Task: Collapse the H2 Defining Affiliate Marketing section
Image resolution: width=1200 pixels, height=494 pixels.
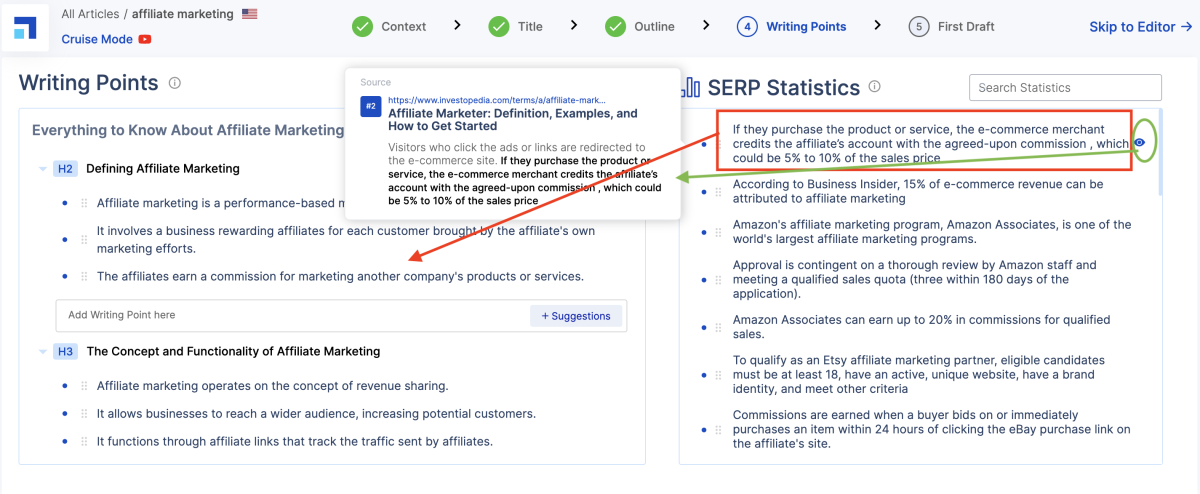Action: point(42,169)
